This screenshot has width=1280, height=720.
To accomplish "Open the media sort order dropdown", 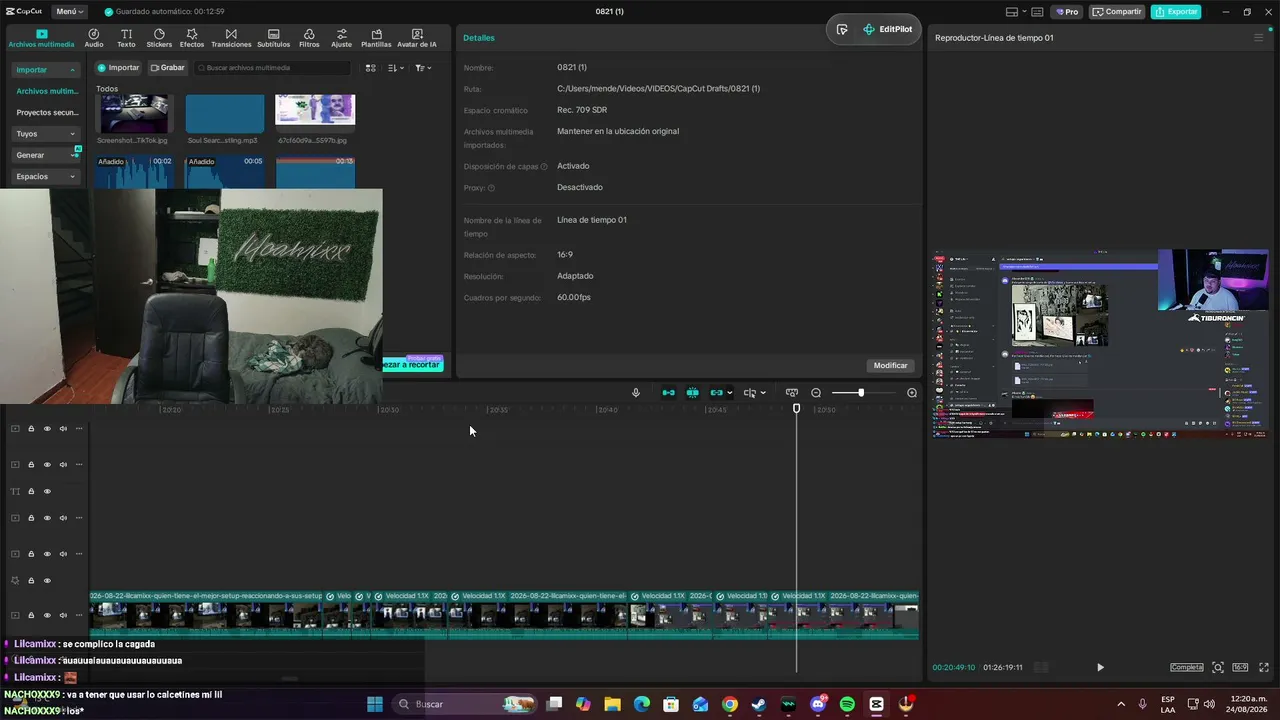I will 396,68.
